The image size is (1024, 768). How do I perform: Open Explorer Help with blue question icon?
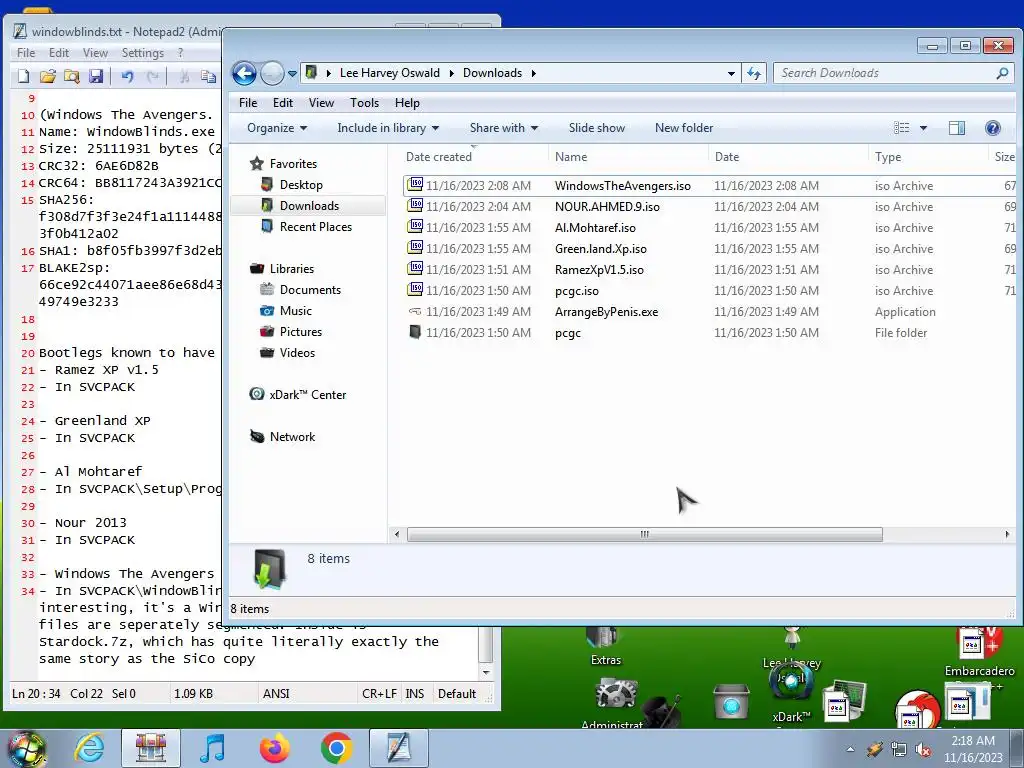tap(992, 128)
